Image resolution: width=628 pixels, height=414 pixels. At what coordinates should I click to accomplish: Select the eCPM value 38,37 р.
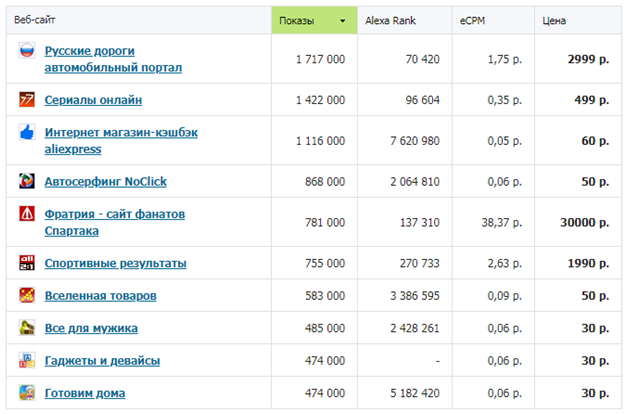(502, 223)
